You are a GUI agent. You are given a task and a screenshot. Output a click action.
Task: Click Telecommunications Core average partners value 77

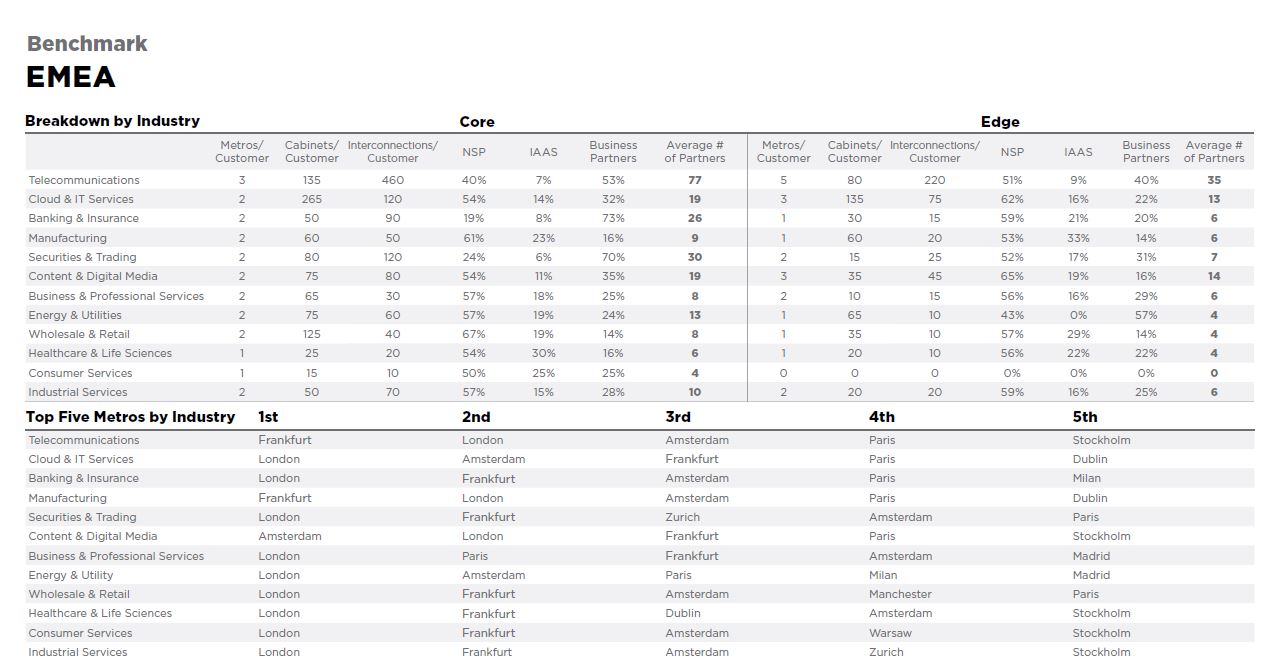click(x=695, y=180)
